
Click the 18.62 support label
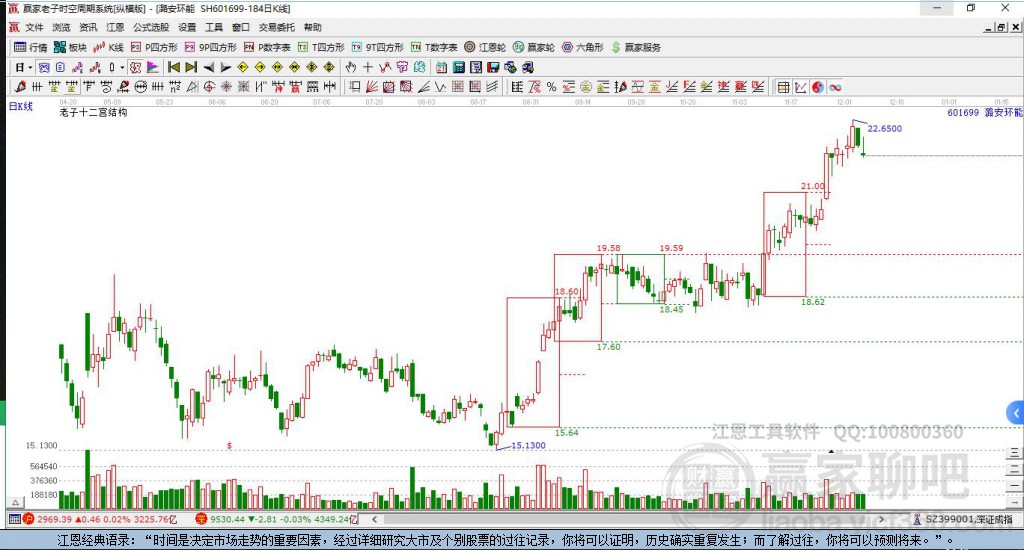coord(812,302)
